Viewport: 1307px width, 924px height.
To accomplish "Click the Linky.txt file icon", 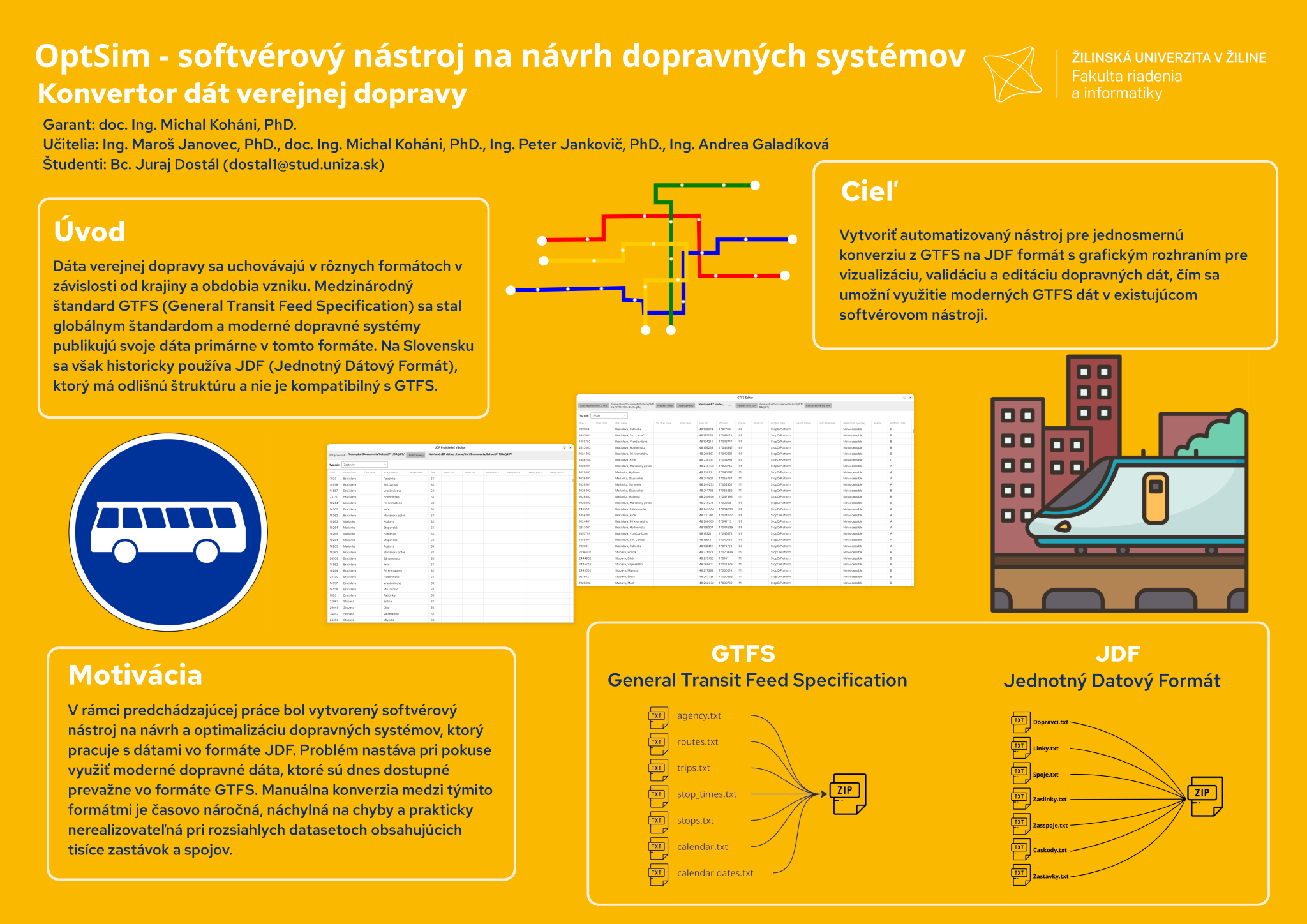I will tap(1021, 748).
